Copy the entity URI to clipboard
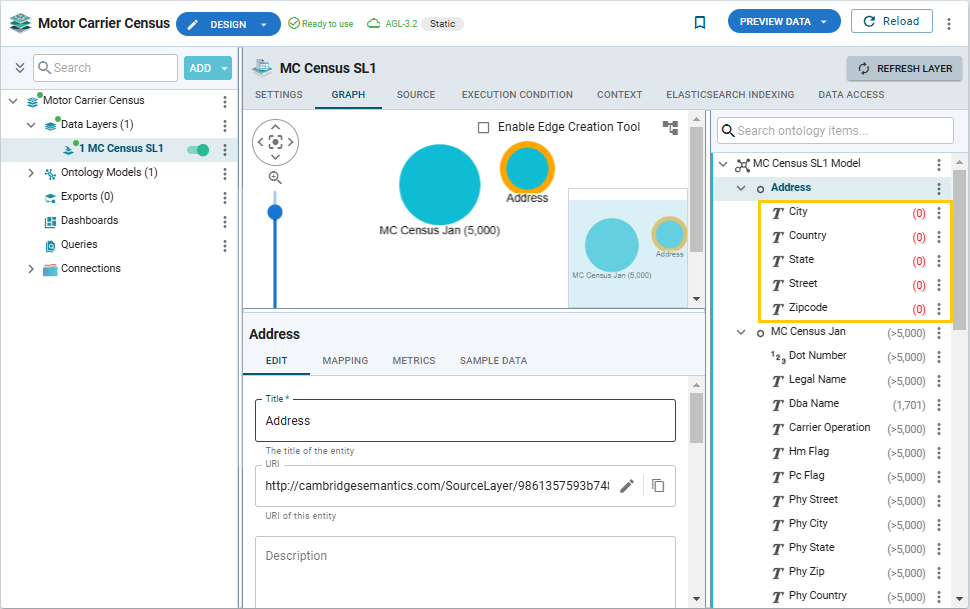Viewport: 970px width, 609px height. [x=658, y=486]
